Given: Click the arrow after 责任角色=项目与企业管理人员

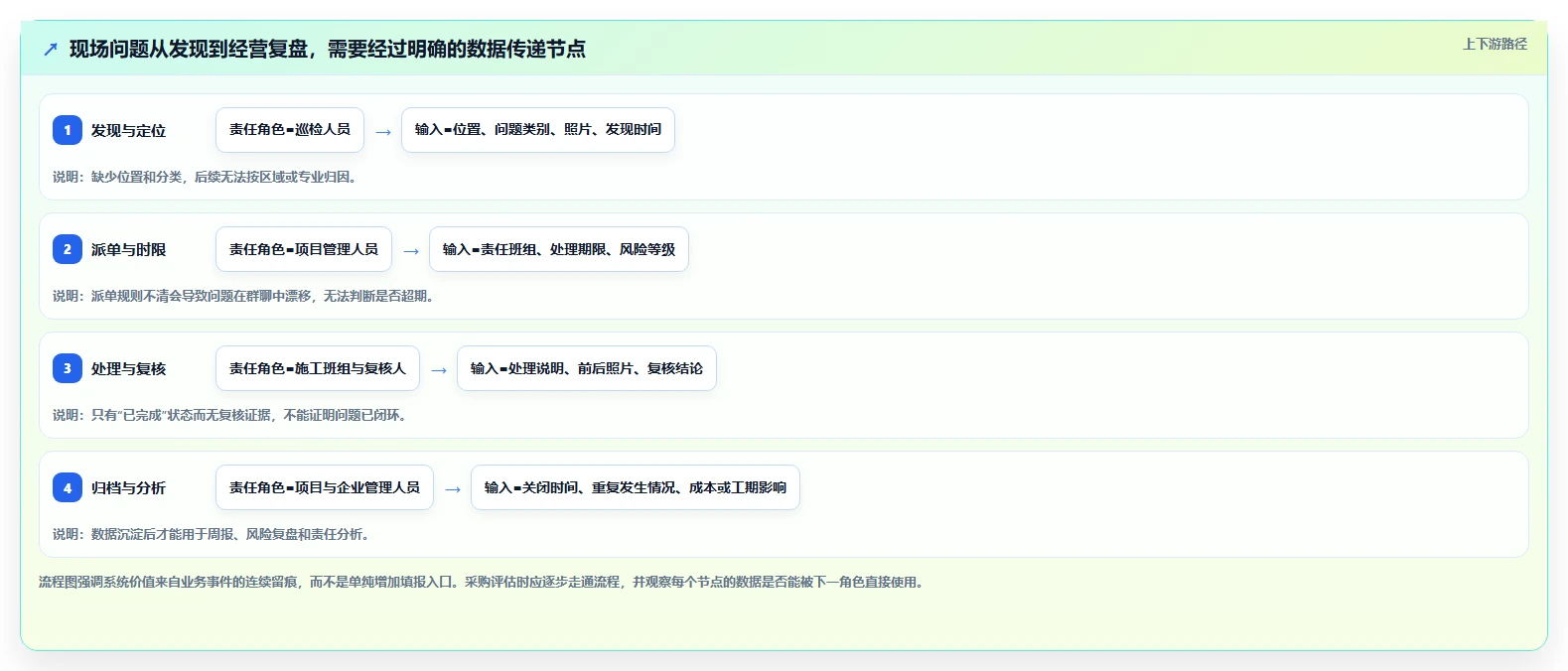Looking at the screenshot, I should 453,488.
